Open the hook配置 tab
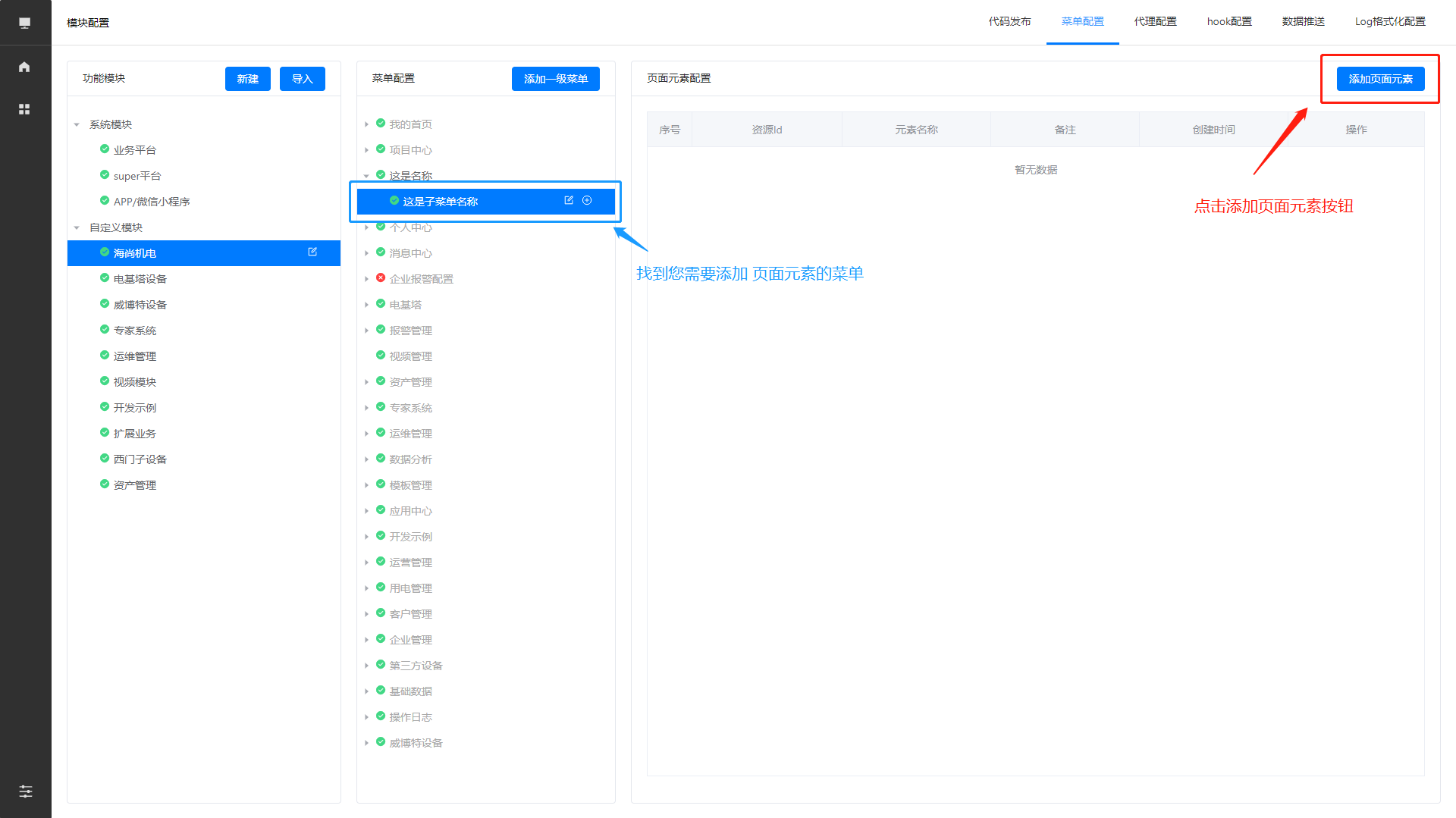 point(1229,22)
